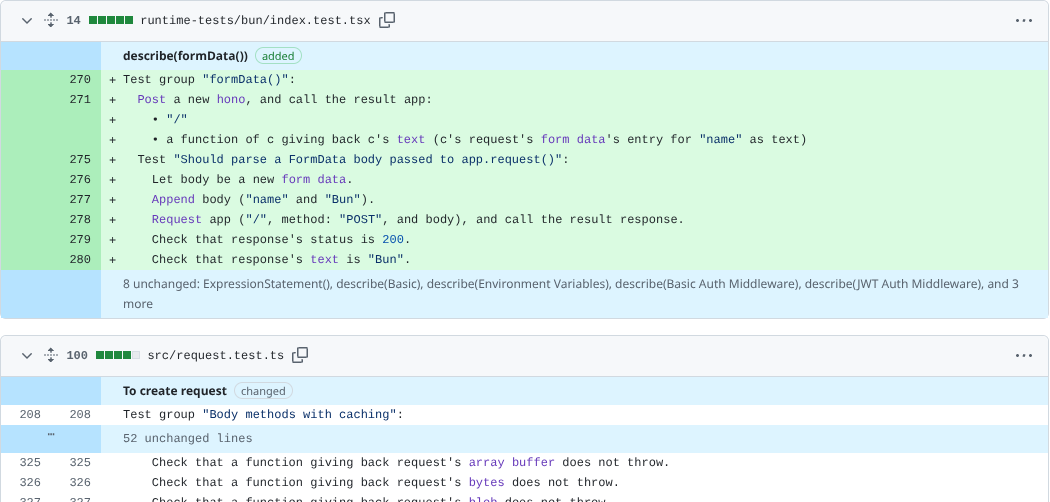The width and height of the screenshot is (1050, 502).
Task: Click the '52 unchanged lines' text
Action: point(188,439)
